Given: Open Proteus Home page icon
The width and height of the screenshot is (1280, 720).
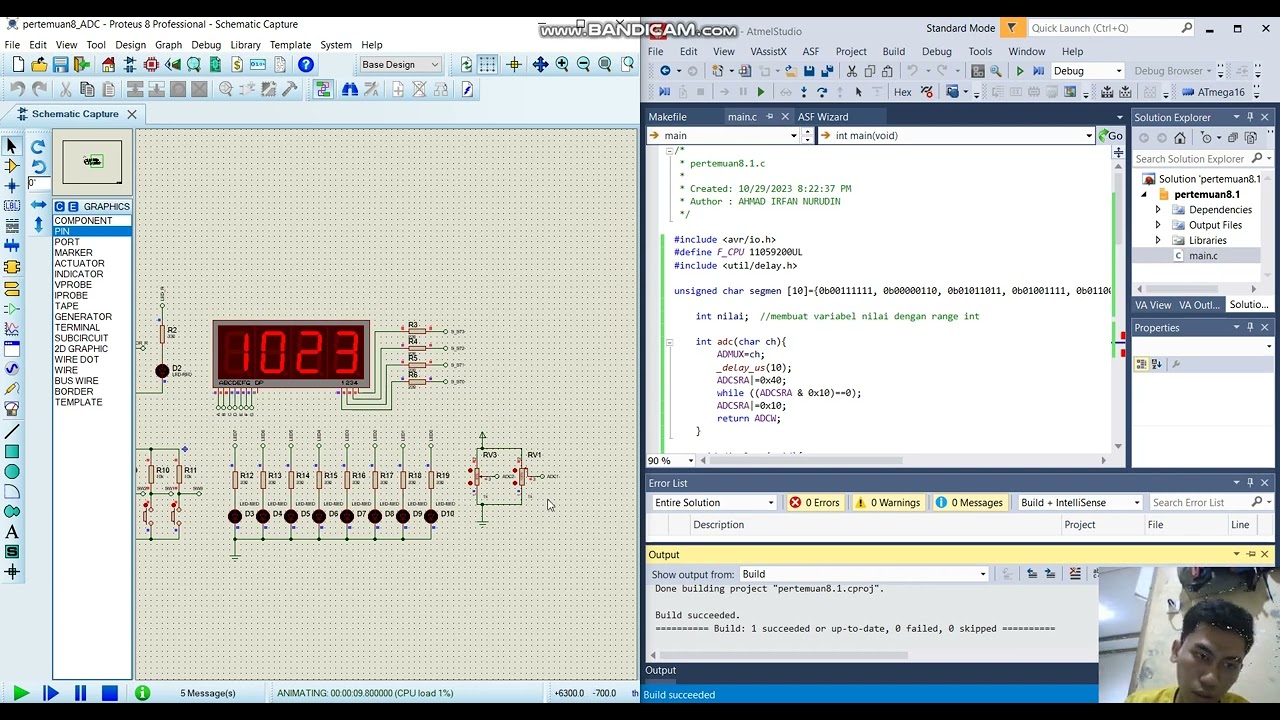Looking at the screenshot, I should pos(108,65).
